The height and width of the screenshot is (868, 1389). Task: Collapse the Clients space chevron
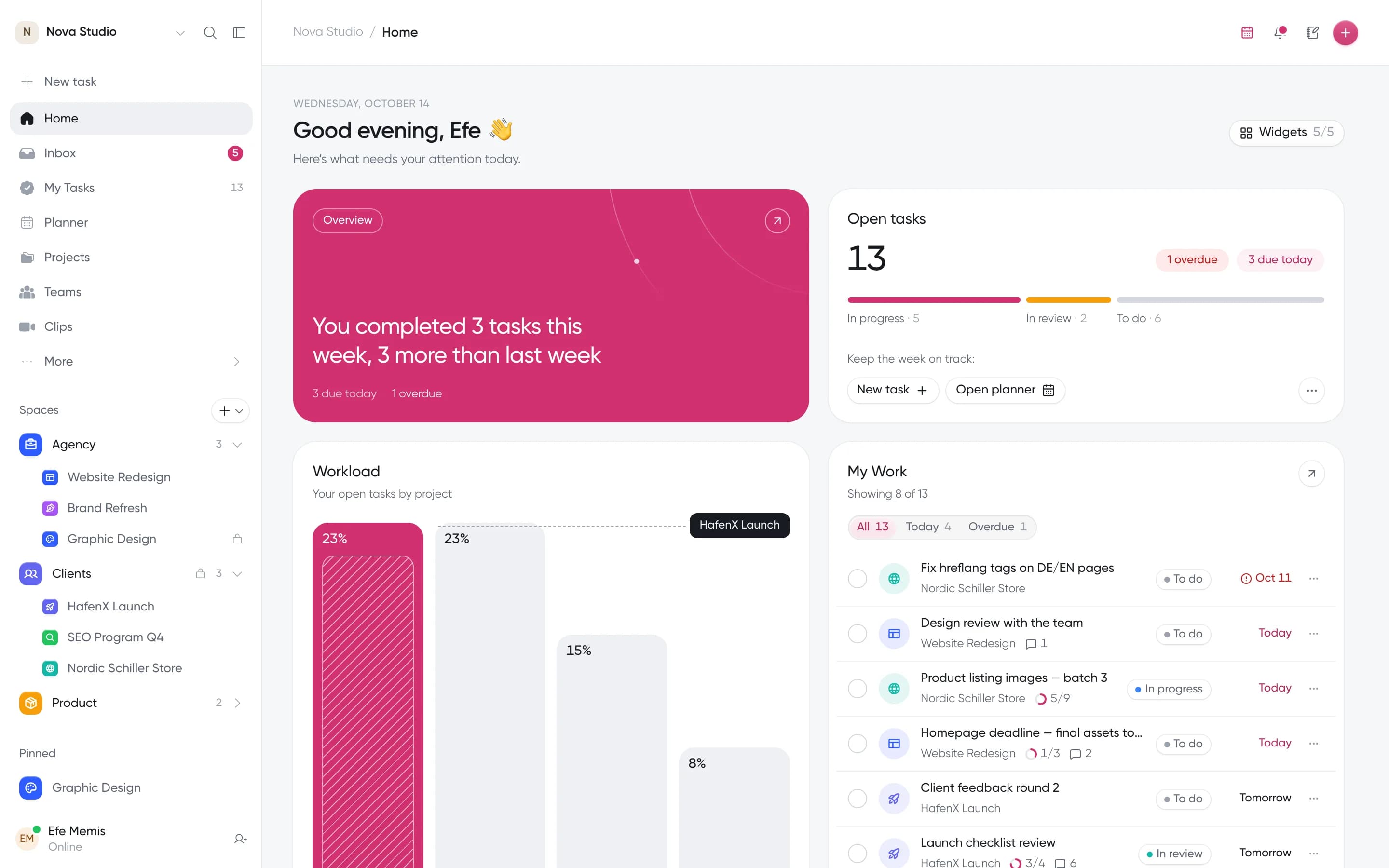(237, 573)
